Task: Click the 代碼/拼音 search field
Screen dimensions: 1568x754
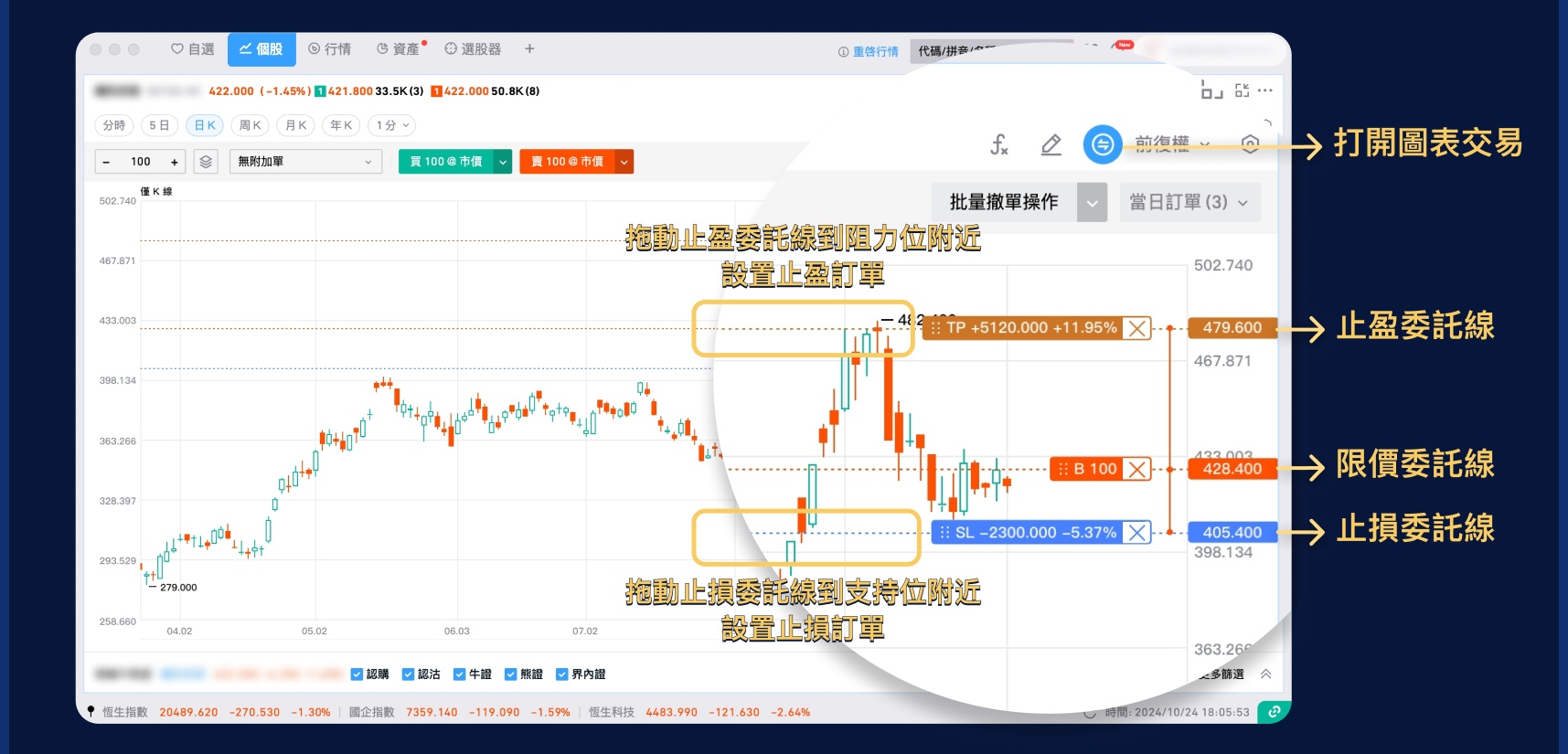Action: tap(993, 51)
